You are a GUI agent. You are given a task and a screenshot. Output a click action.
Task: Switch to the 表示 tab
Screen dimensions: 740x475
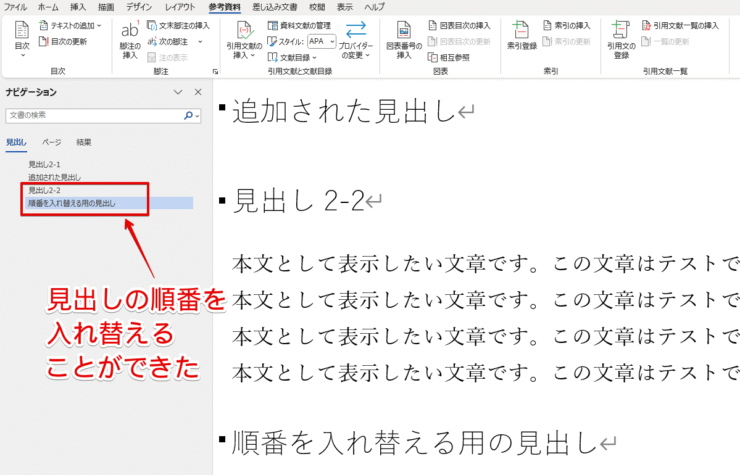click(345, 7)
